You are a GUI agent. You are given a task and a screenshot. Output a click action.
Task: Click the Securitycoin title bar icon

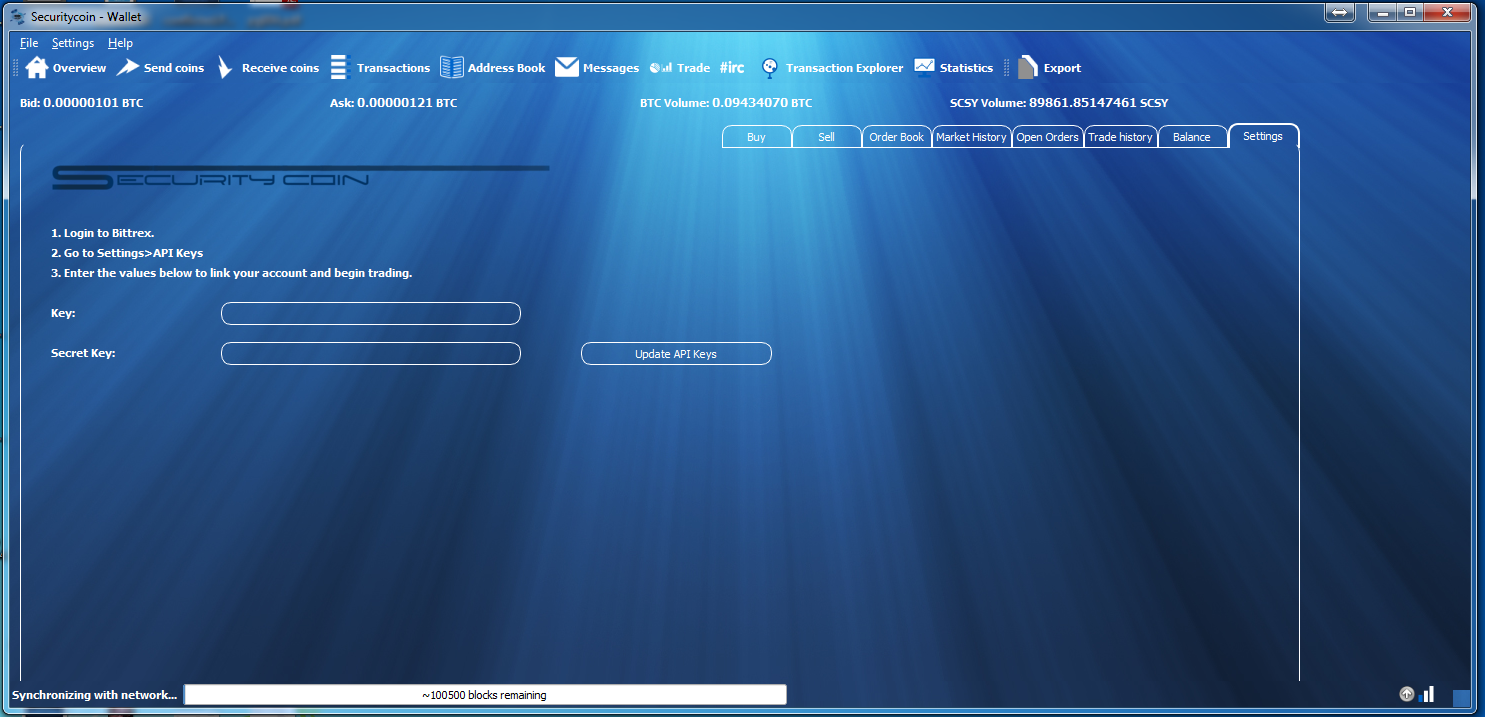[18, 17]
